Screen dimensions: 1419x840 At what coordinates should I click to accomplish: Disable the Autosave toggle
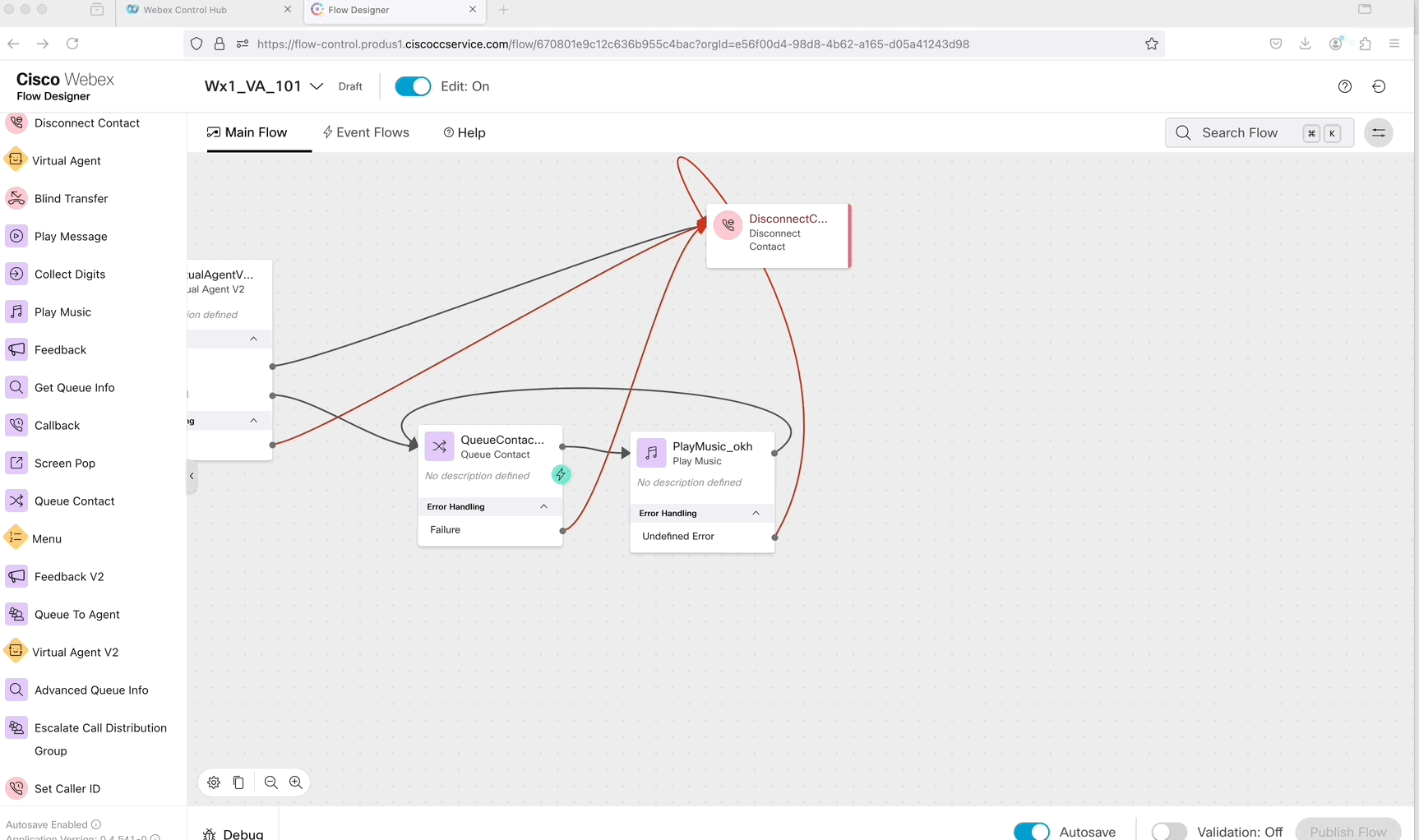click(x=1031, y=831)
